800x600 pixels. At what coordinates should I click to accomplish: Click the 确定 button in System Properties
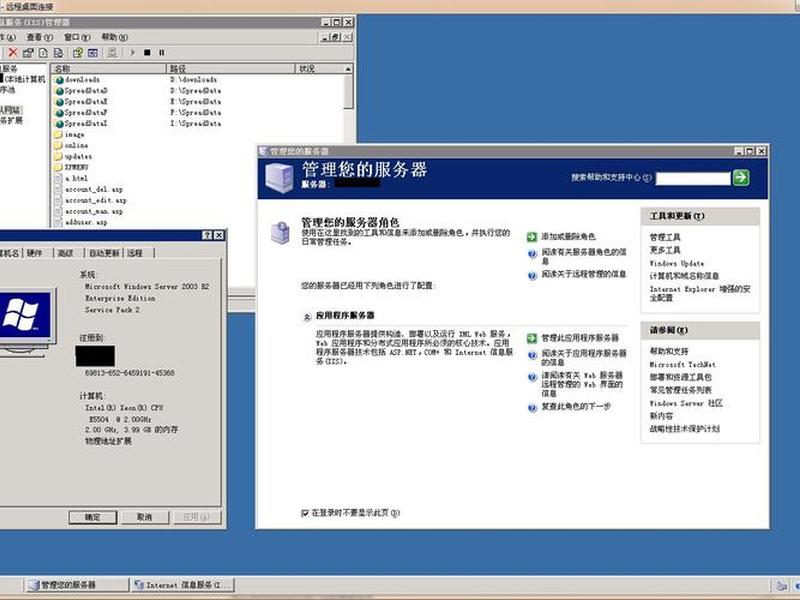pos(93,517)
